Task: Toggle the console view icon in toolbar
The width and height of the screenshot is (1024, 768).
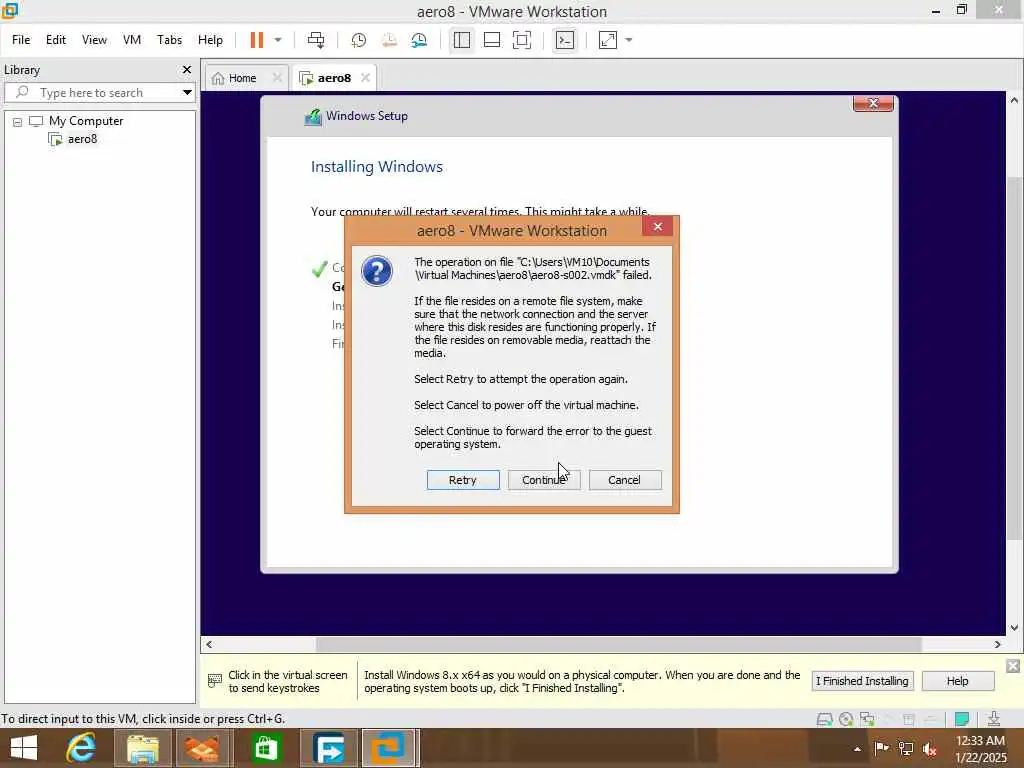Action: 565,40
